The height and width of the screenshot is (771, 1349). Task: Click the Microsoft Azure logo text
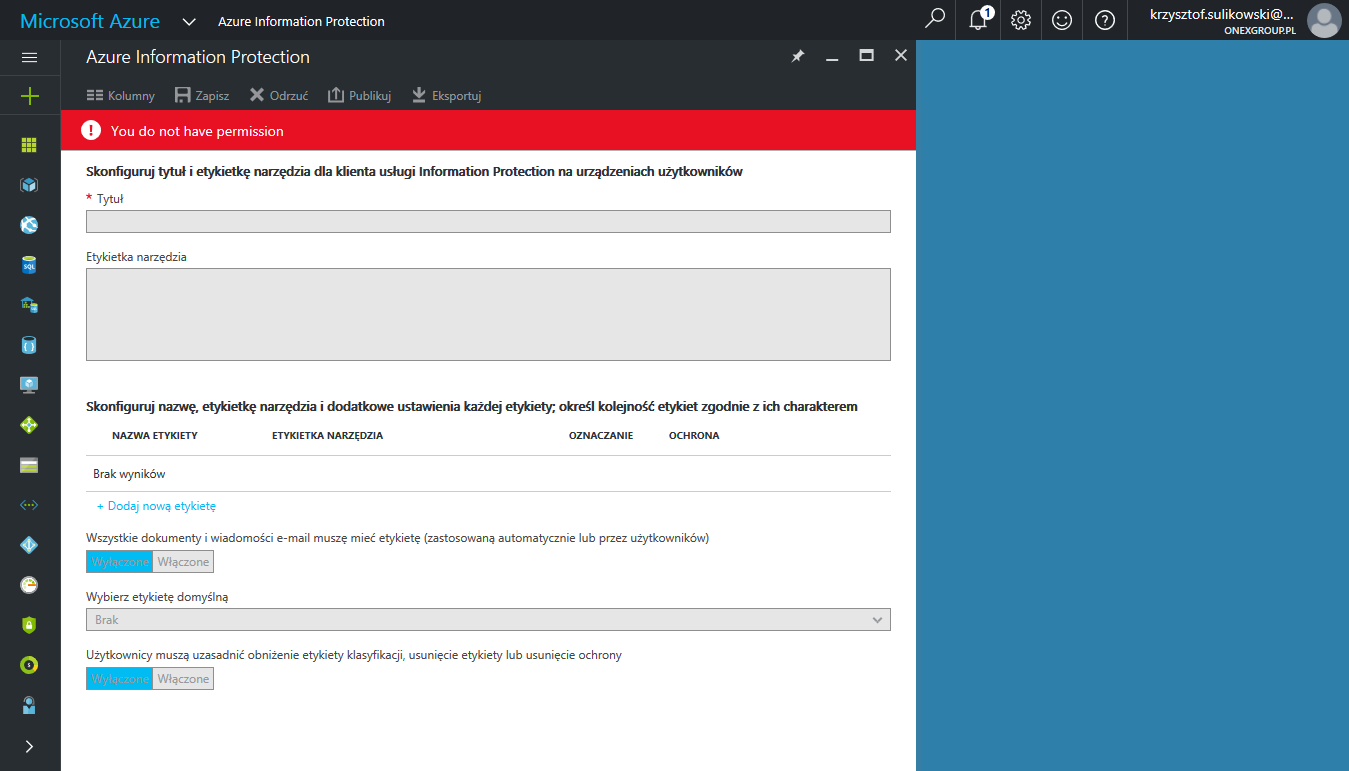pos(90,21)
